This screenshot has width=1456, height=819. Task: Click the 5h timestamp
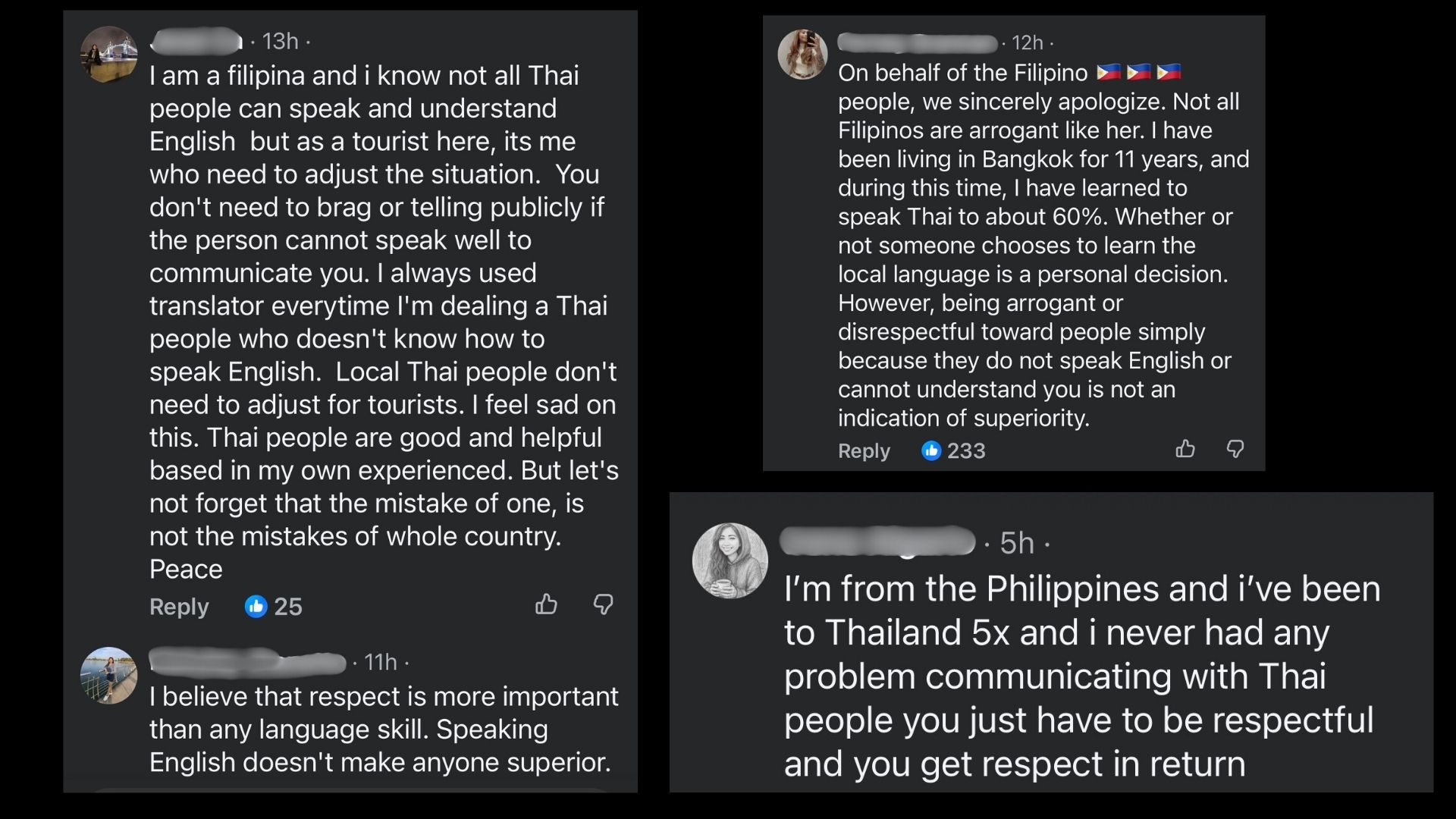(x=1017, y=543)
